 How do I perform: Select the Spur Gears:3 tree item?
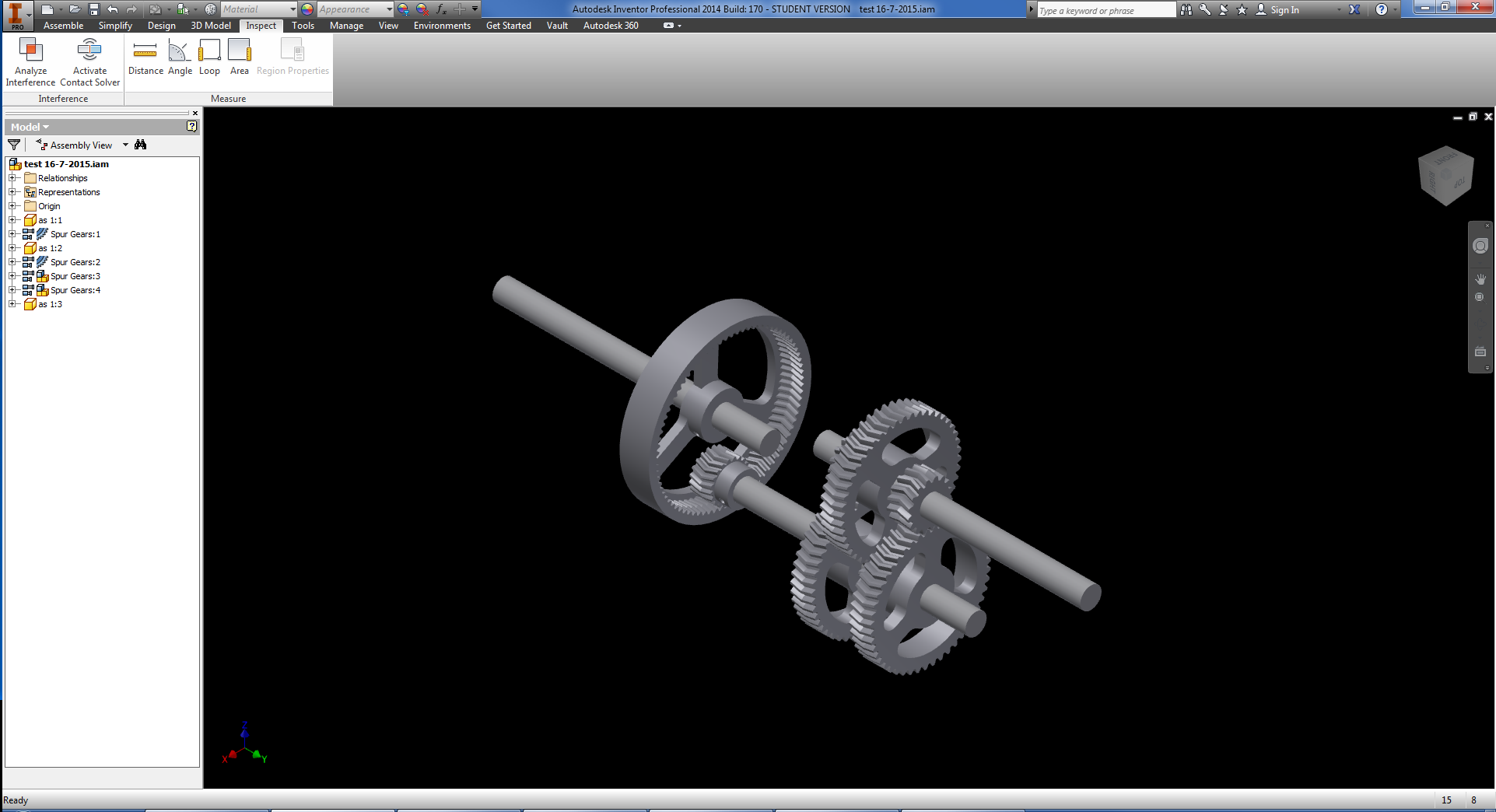pos(75,276)
